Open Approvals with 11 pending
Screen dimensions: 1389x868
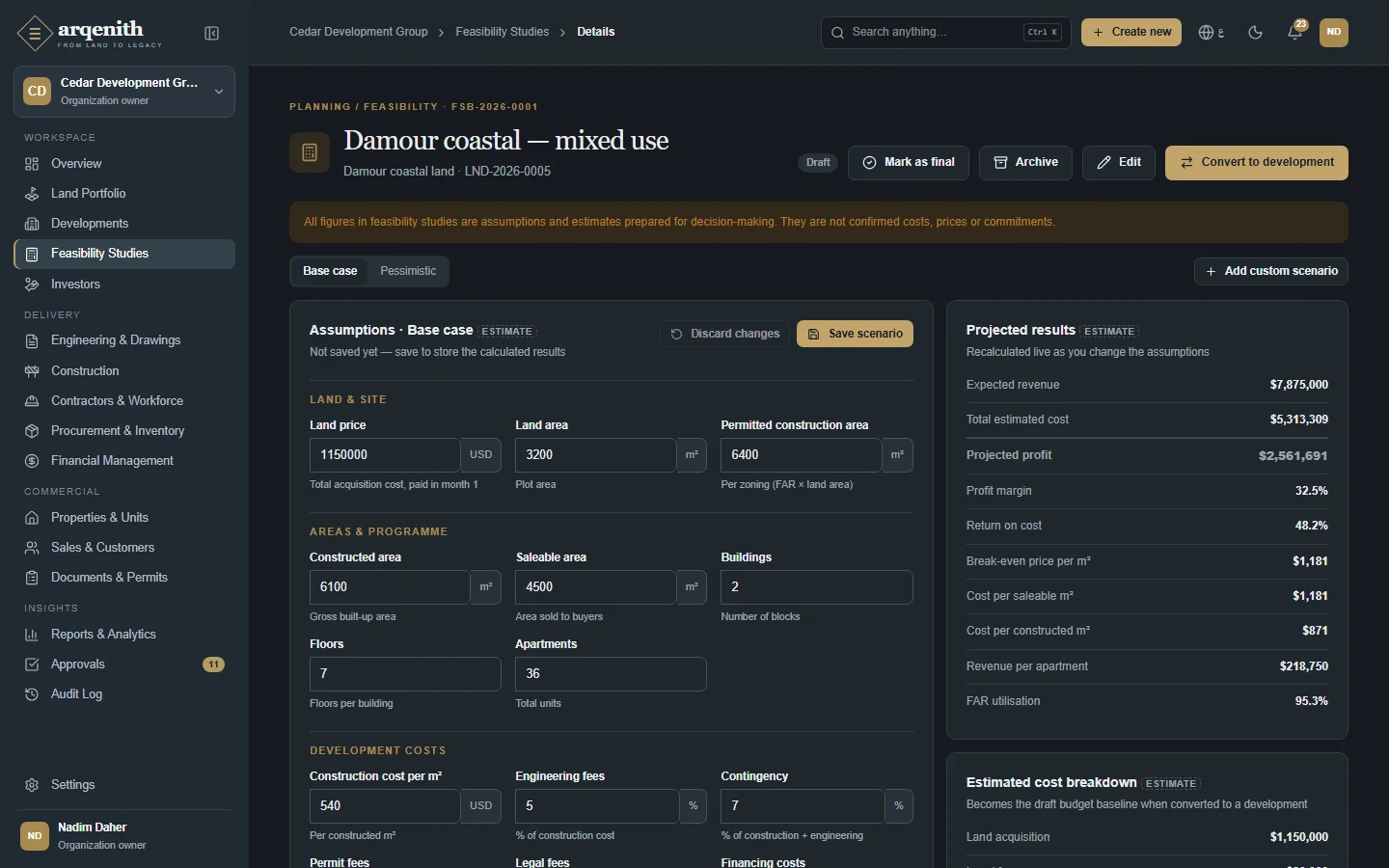124,665
